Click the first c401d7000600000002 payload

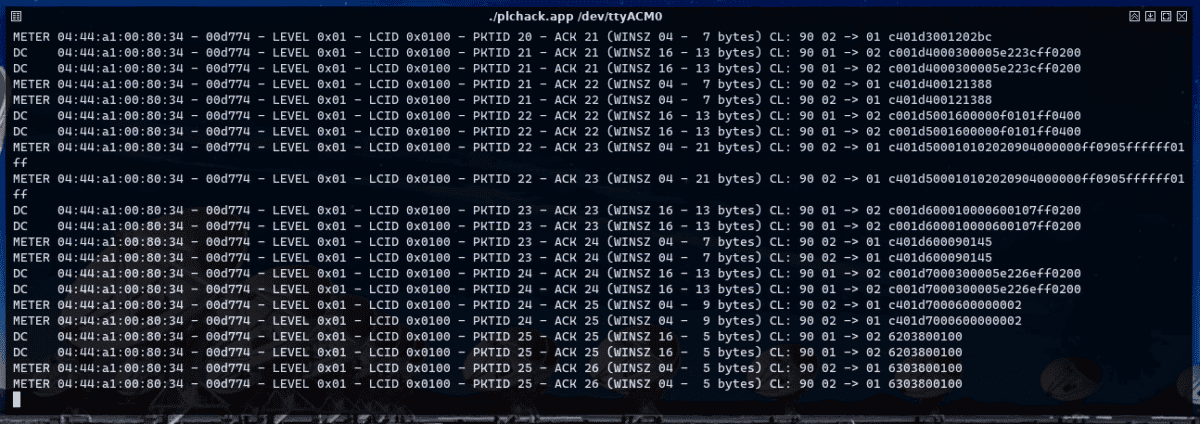954,305
